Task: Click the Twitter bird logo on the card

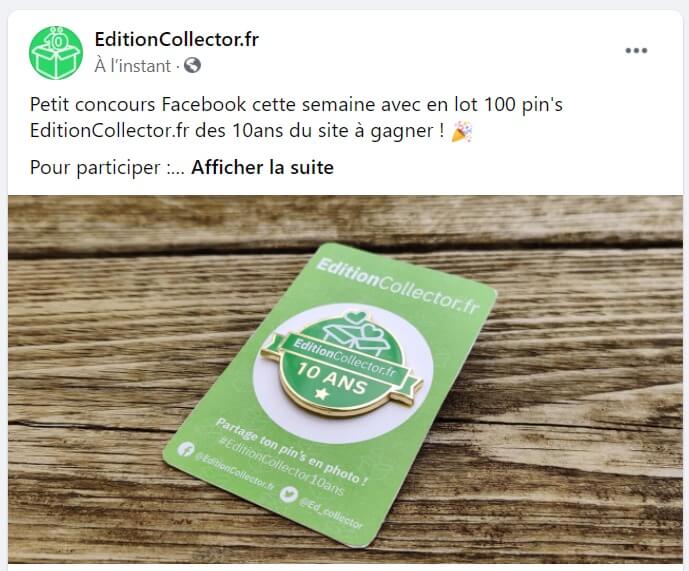Action: [x=289, y=494]
